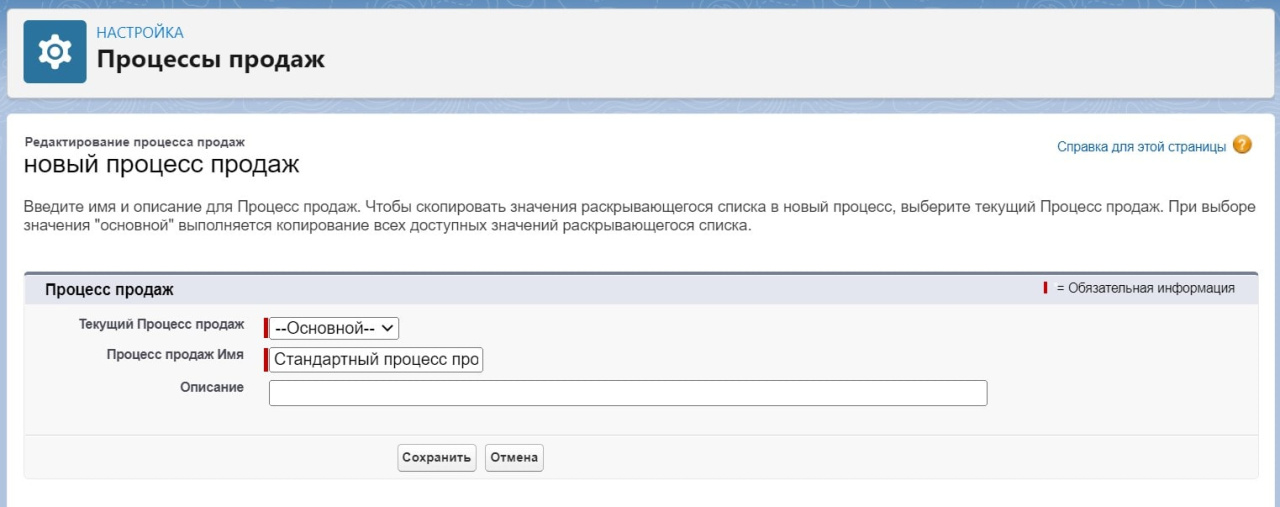Click into the 'Описание' text field
This screenshot has height=507, width=1280.
[x=628, y=393]
